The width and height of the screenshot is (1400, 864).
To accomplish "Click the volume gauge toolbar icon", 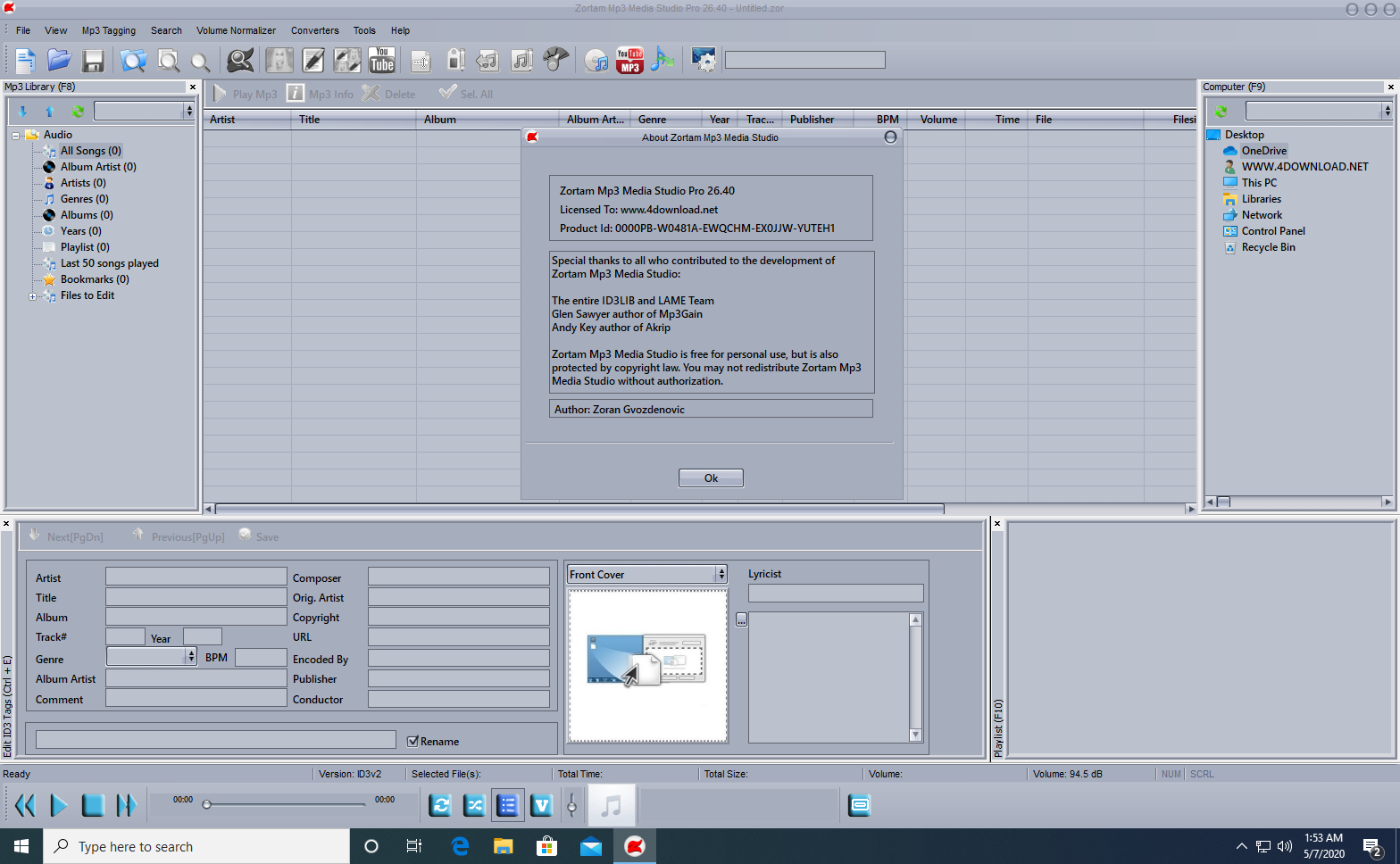I will tap(555, 60).
